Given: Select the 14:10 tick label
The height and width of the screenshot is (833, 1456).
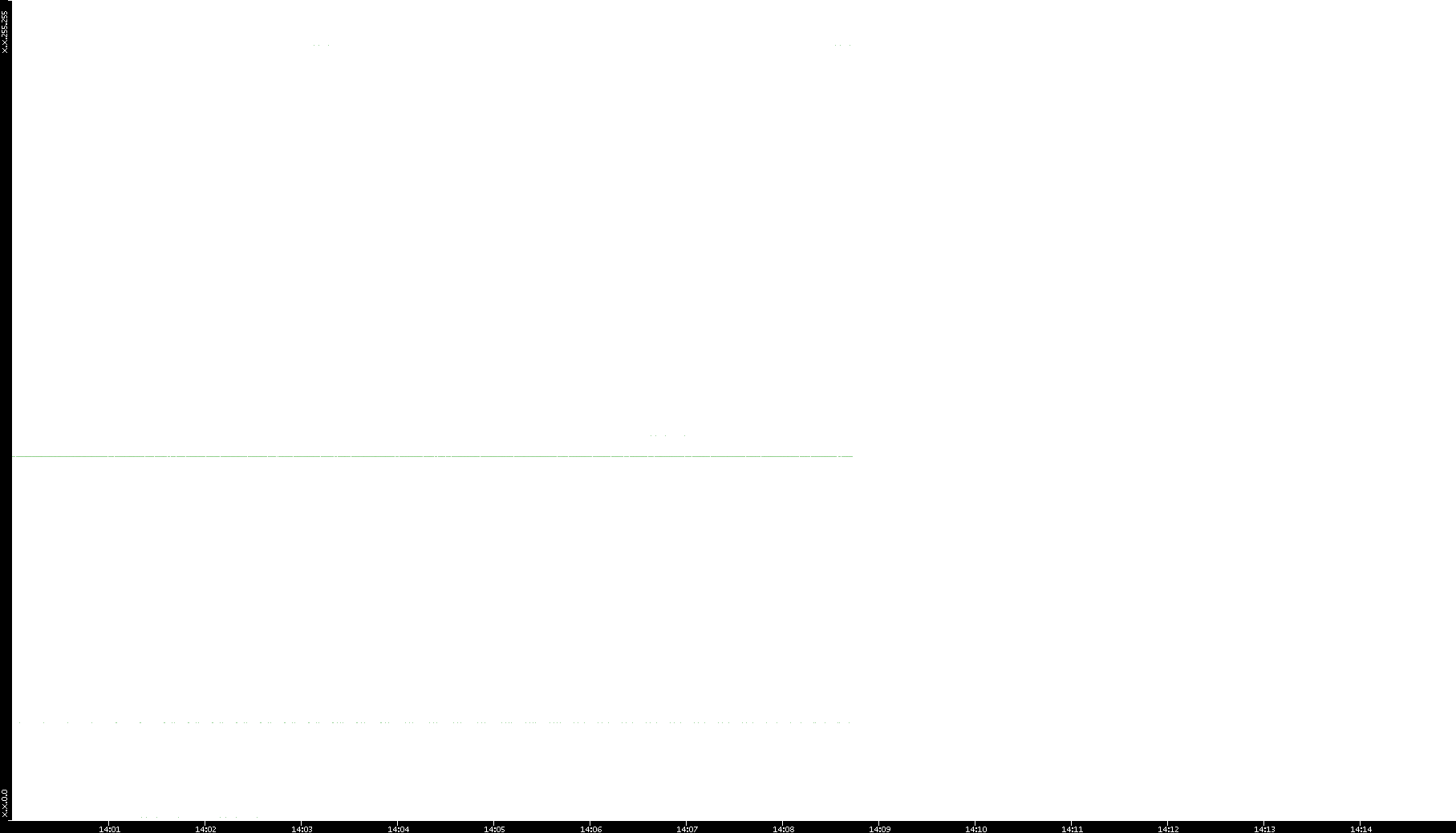Looking at the screenshot, I should (x=976, y=829).
